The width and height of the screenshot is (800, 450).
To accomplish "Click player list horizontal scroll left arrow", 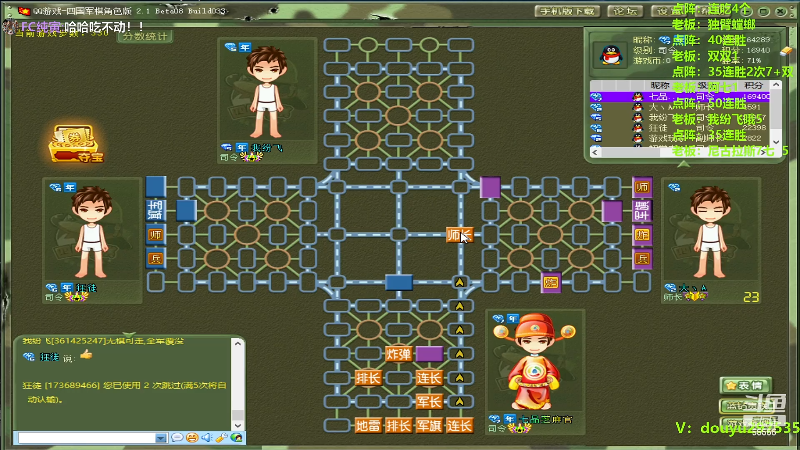I will pyautogui.click(x=594, y=152).
